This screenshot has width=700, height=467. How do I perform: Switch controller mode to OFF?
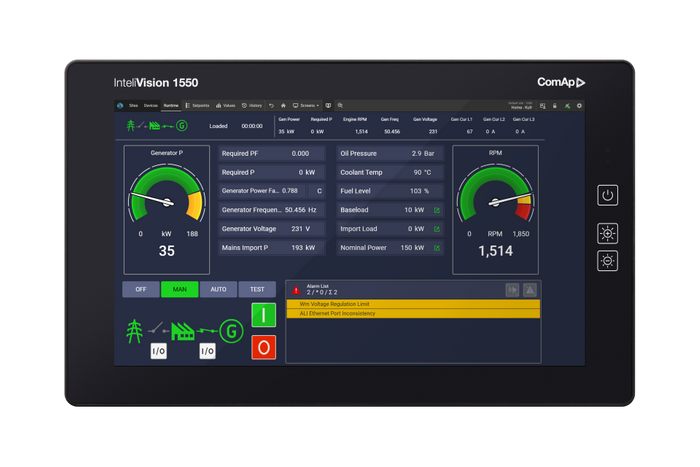(x=140, y=289)
